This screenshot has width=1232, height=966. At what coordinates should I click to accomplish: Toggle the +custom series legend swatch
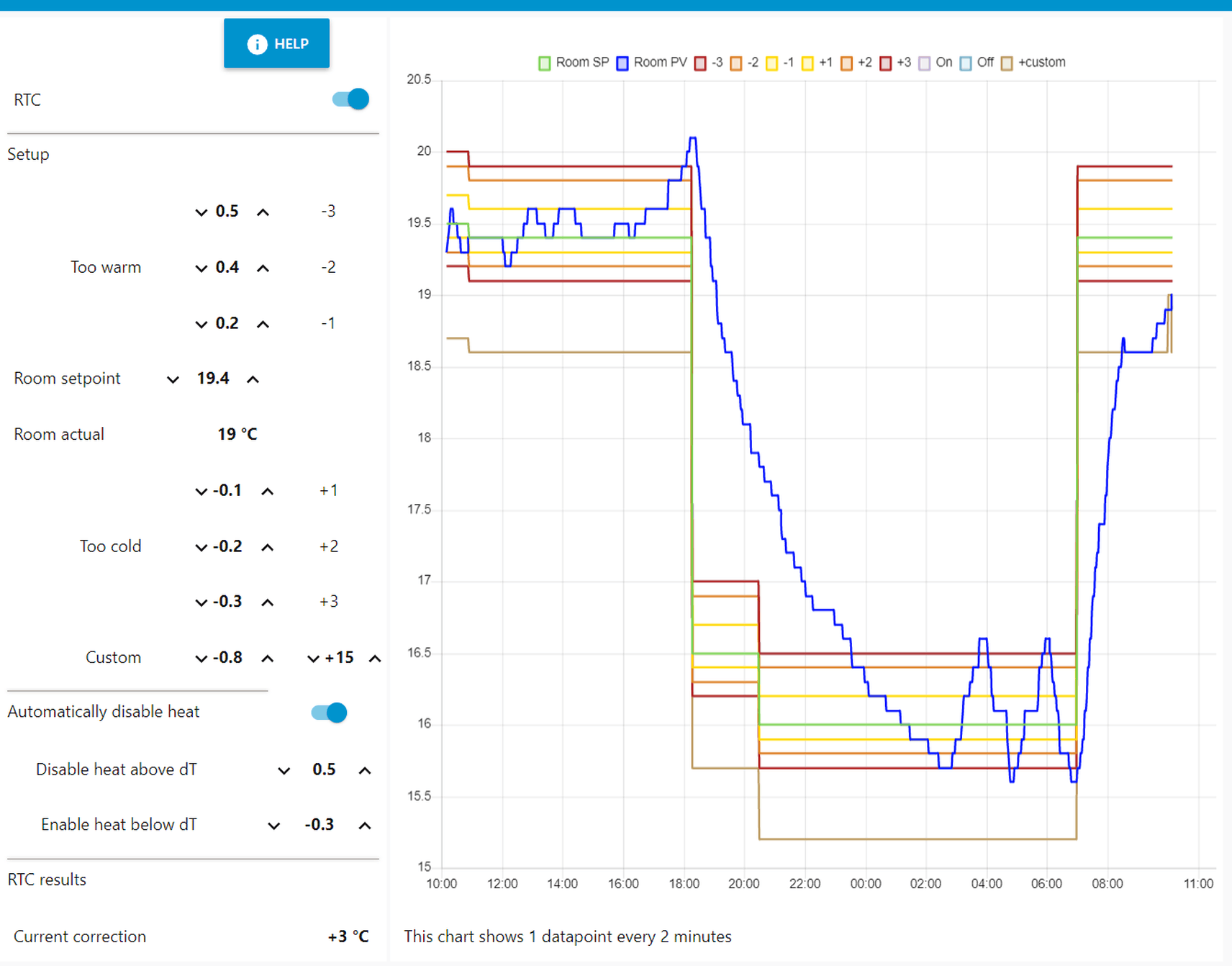(x=1007, y=63)
